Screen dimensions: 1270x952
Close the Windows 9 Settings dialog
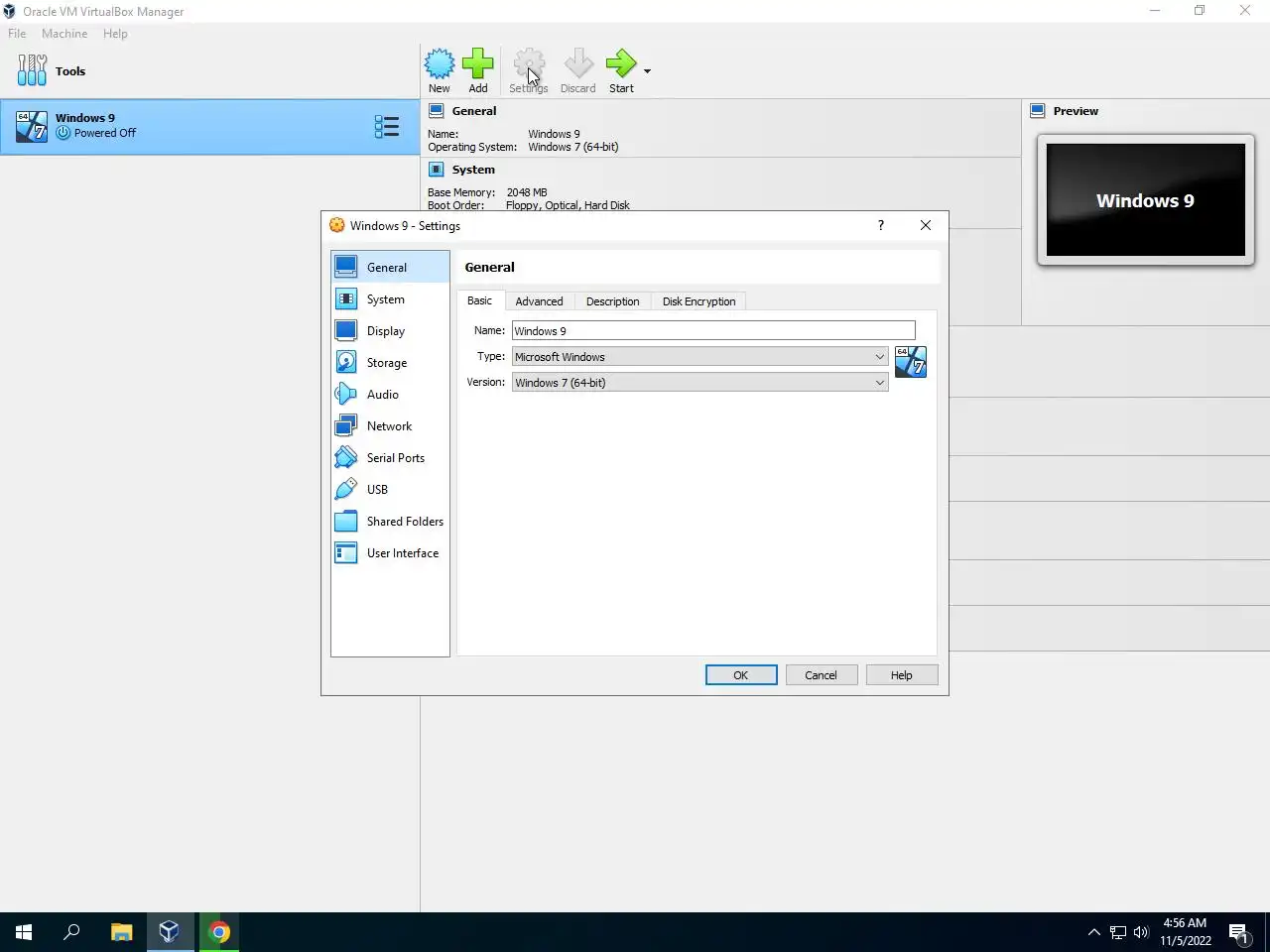tap(926, 225)
